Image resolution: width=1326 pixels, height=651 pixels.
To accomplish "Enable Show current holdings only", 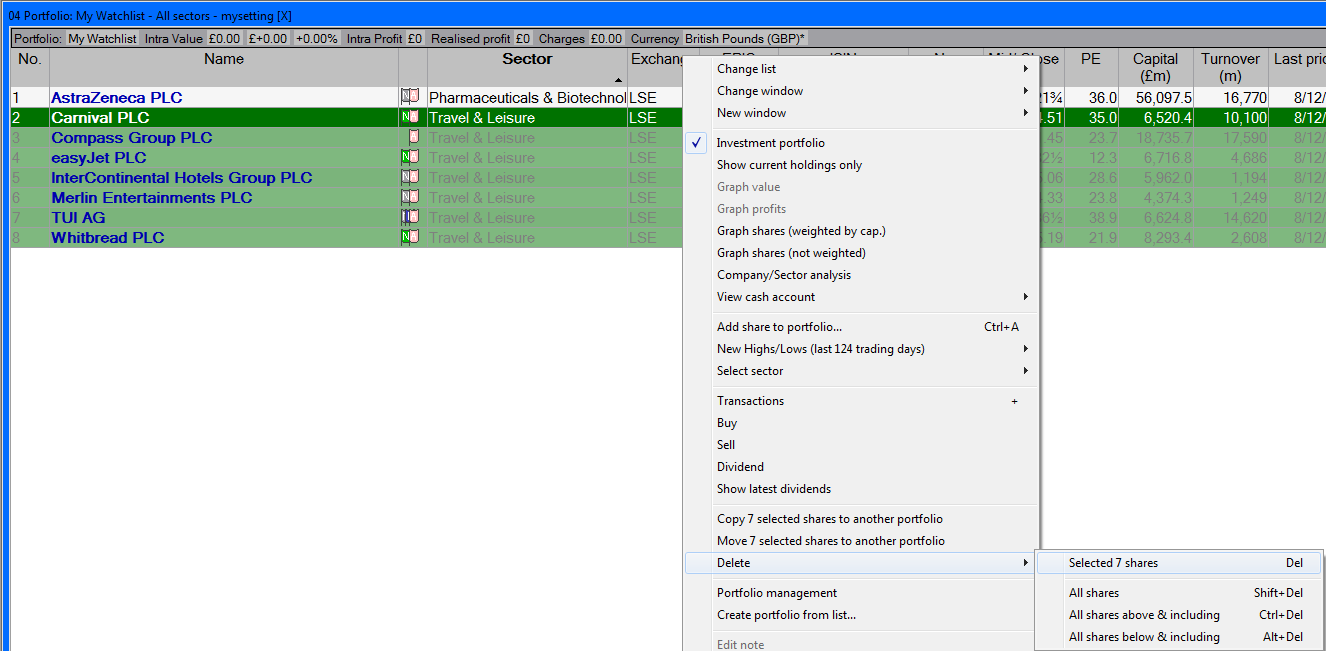I will click(x=788, y=165).
